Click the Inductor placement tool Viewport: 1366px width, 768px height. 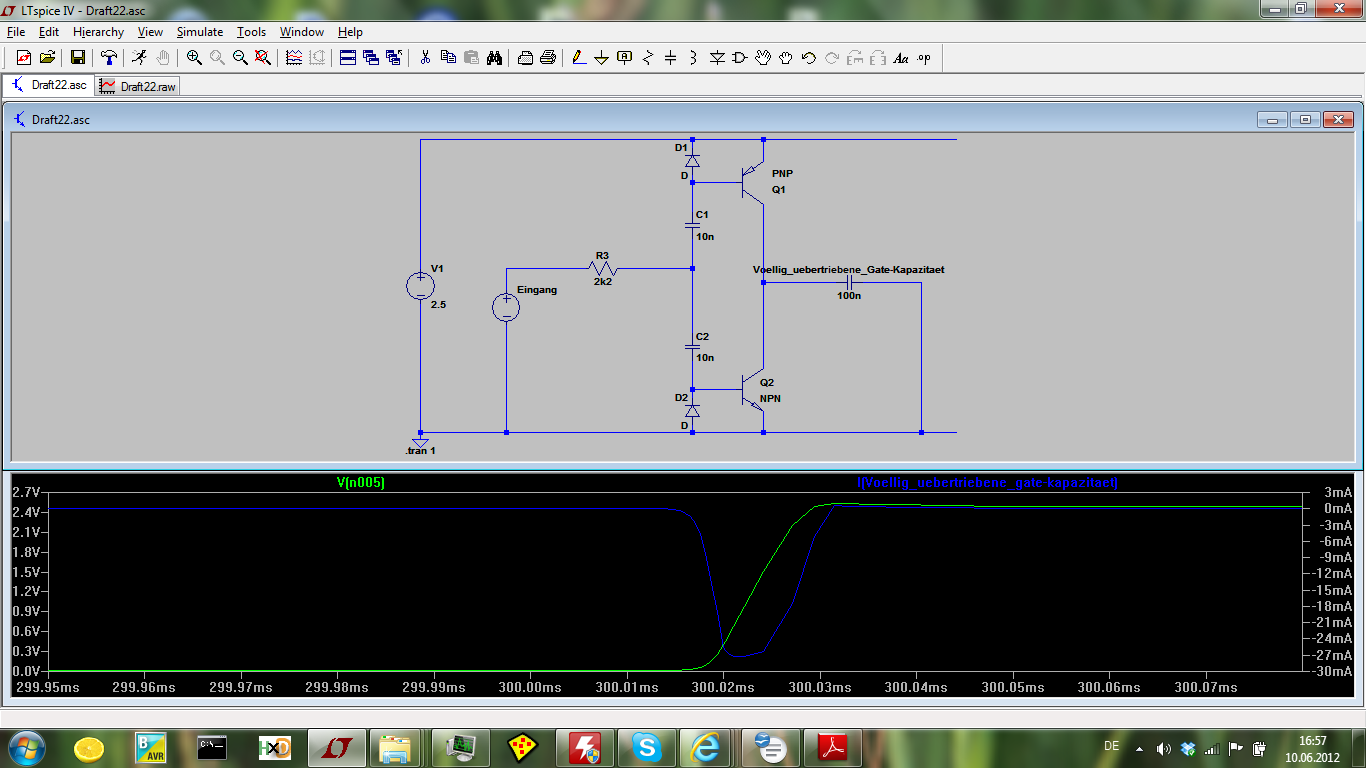pyautogui.click(x=693, y=58)
